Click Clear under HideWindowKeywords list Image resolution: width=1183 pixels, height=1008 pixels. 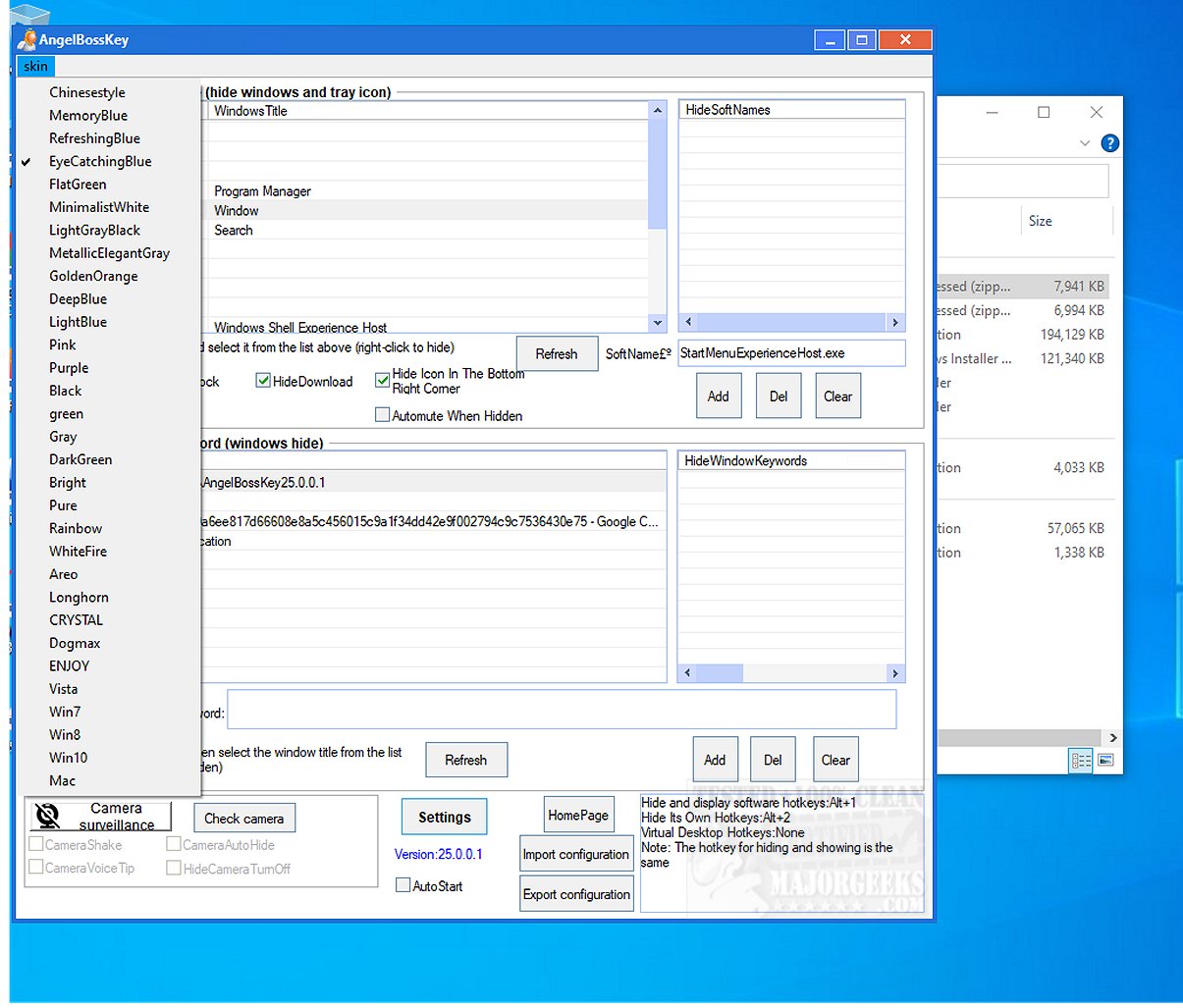[x=835, y=760]
